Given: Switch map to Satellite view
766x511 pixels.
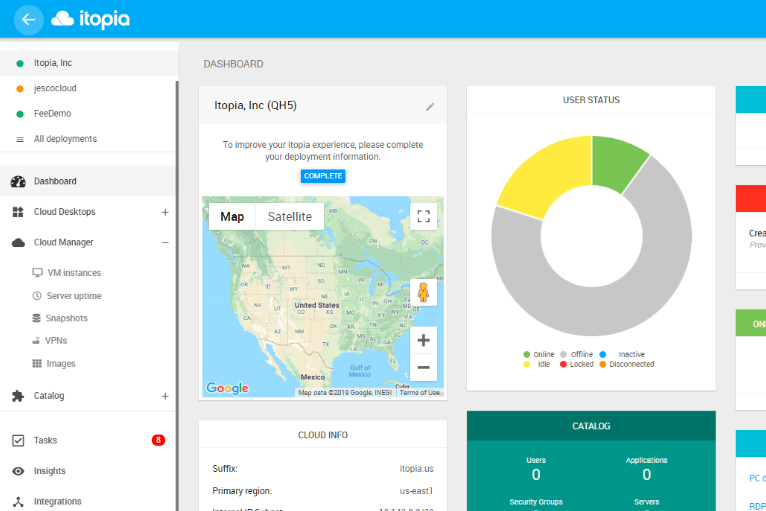Looking at the screenshot, I should (290, 216).
